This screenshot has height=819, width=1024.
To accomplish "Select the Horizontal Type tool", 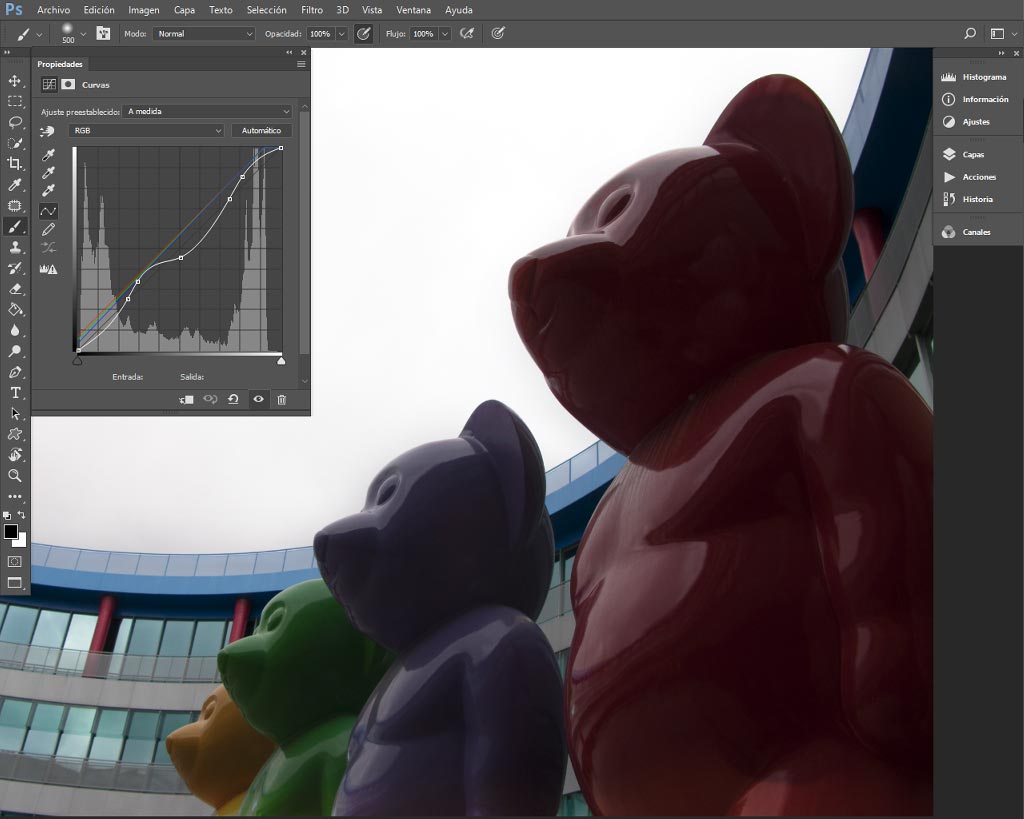I will click(x=14, y=393).
